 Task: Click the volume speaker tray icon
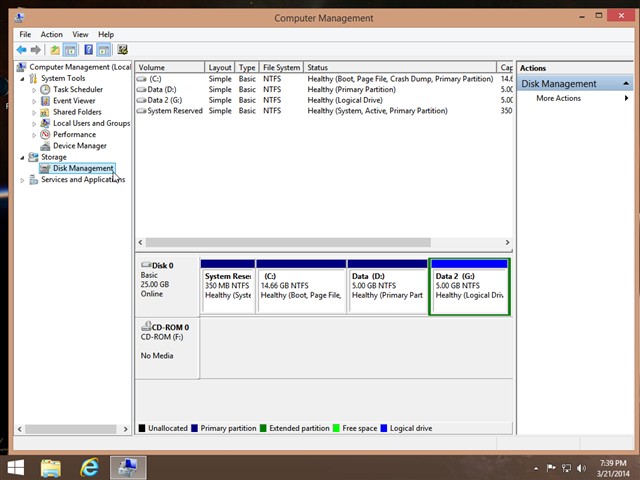582,468
